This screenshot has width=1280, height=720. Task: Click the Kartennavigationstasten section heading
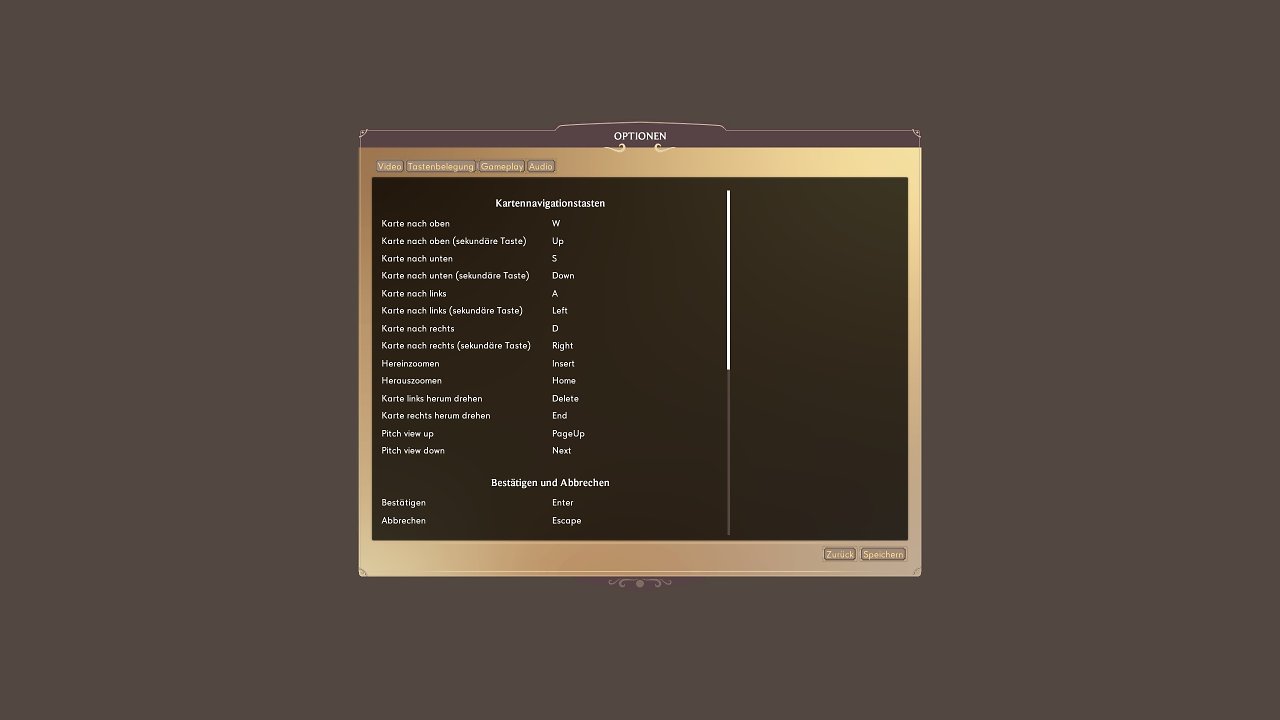point(550,204)
